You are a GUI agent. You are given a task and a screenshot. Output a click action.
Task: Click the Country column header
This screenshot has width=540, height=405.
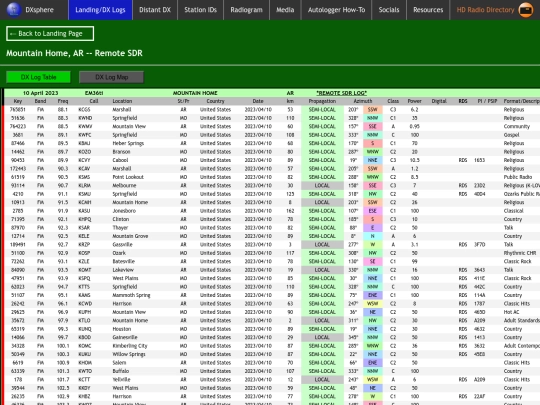pyautogui.click(x=215, y=101)
